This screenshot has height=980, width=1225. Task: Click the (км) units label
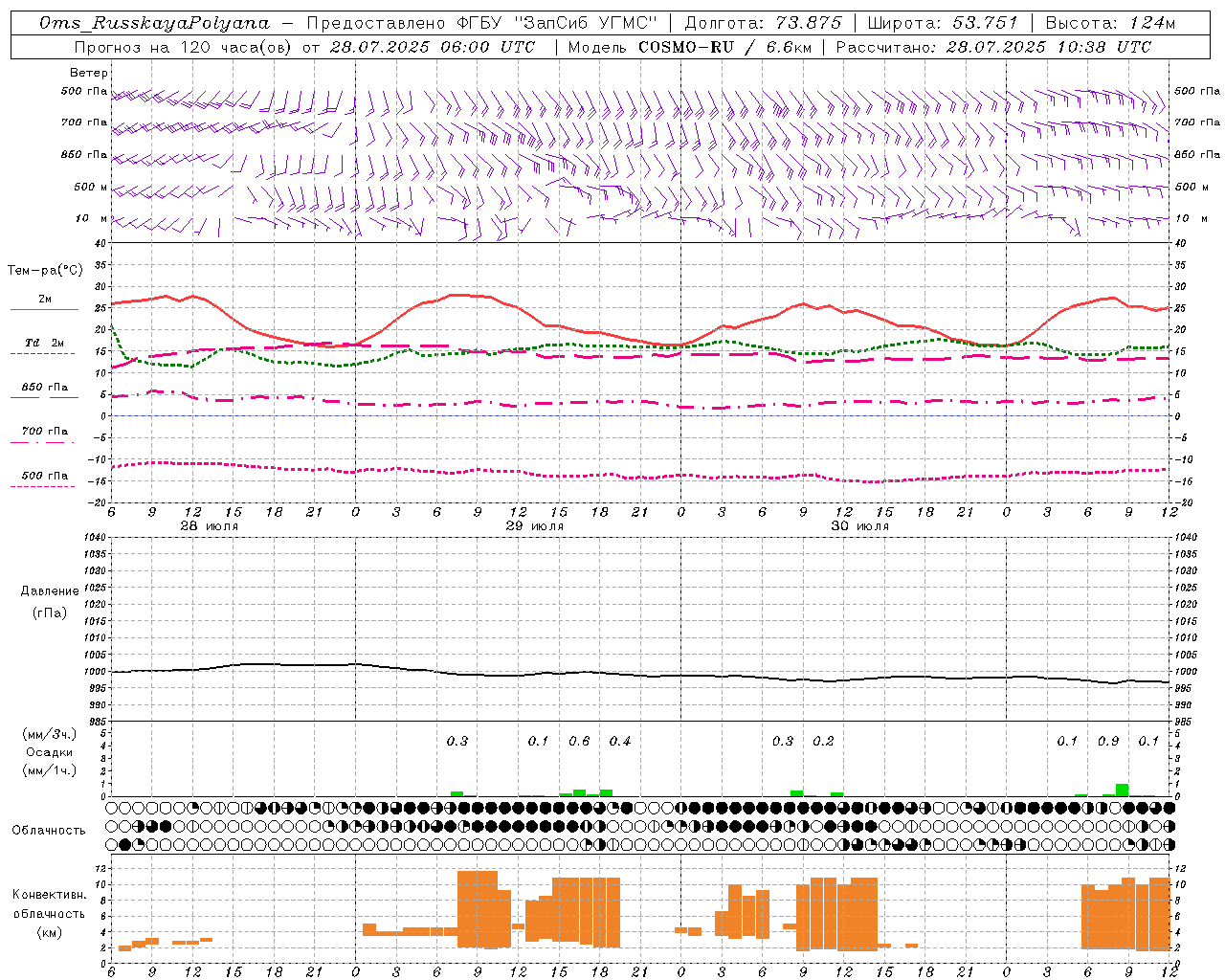click(49, 932)
